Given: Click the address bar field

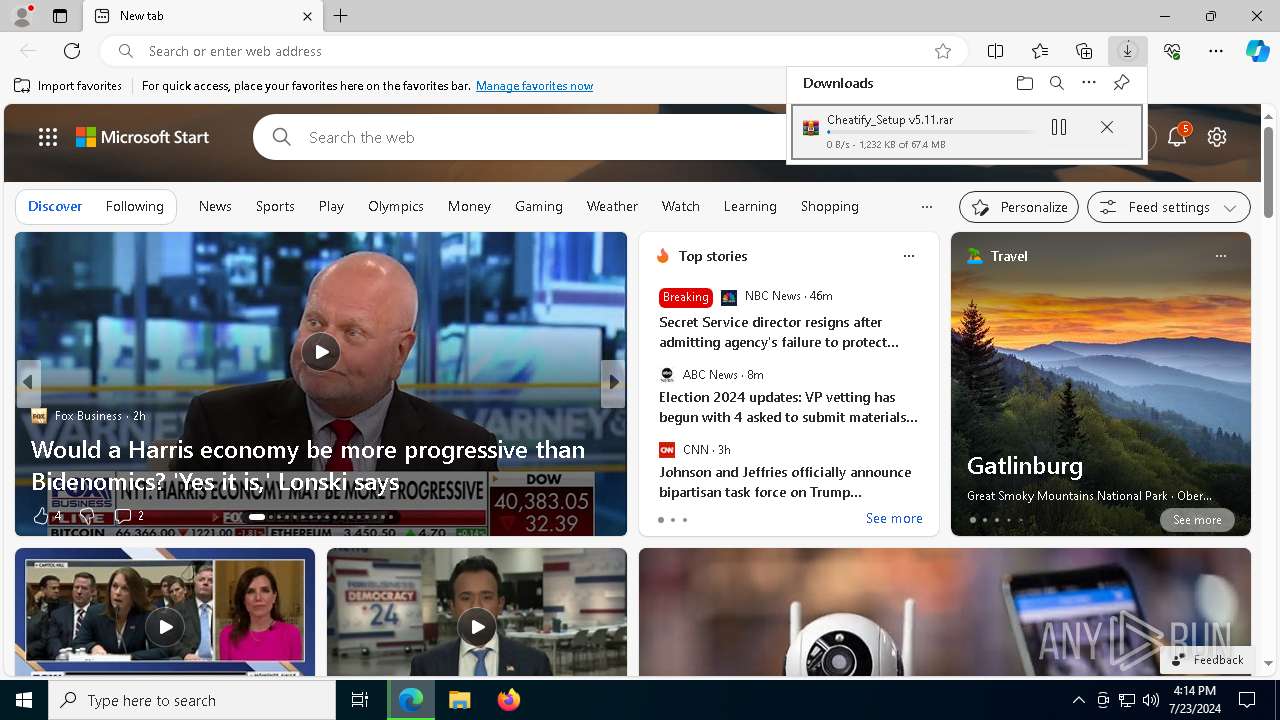Looking at the screenshot, I should click(x=535, y=51).
